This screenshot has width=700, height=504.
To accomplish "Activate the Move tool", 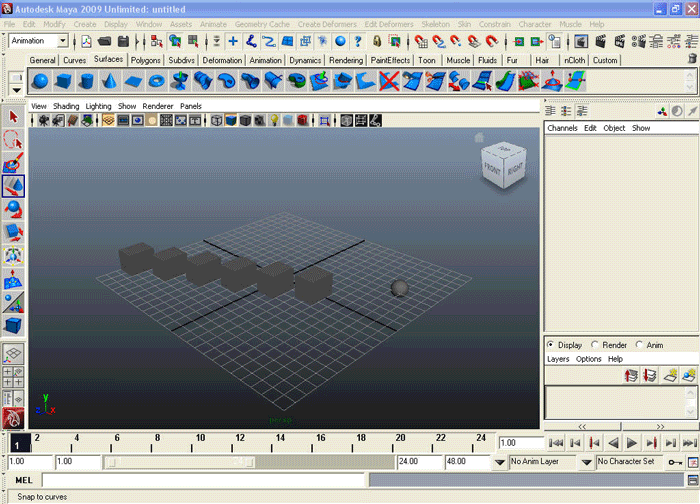I will (13, 186).
